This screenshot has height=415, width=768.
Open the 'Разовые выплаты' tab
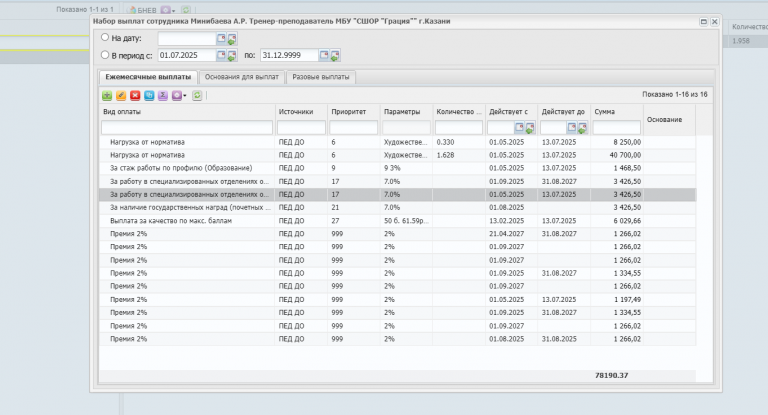click(321, 77)
